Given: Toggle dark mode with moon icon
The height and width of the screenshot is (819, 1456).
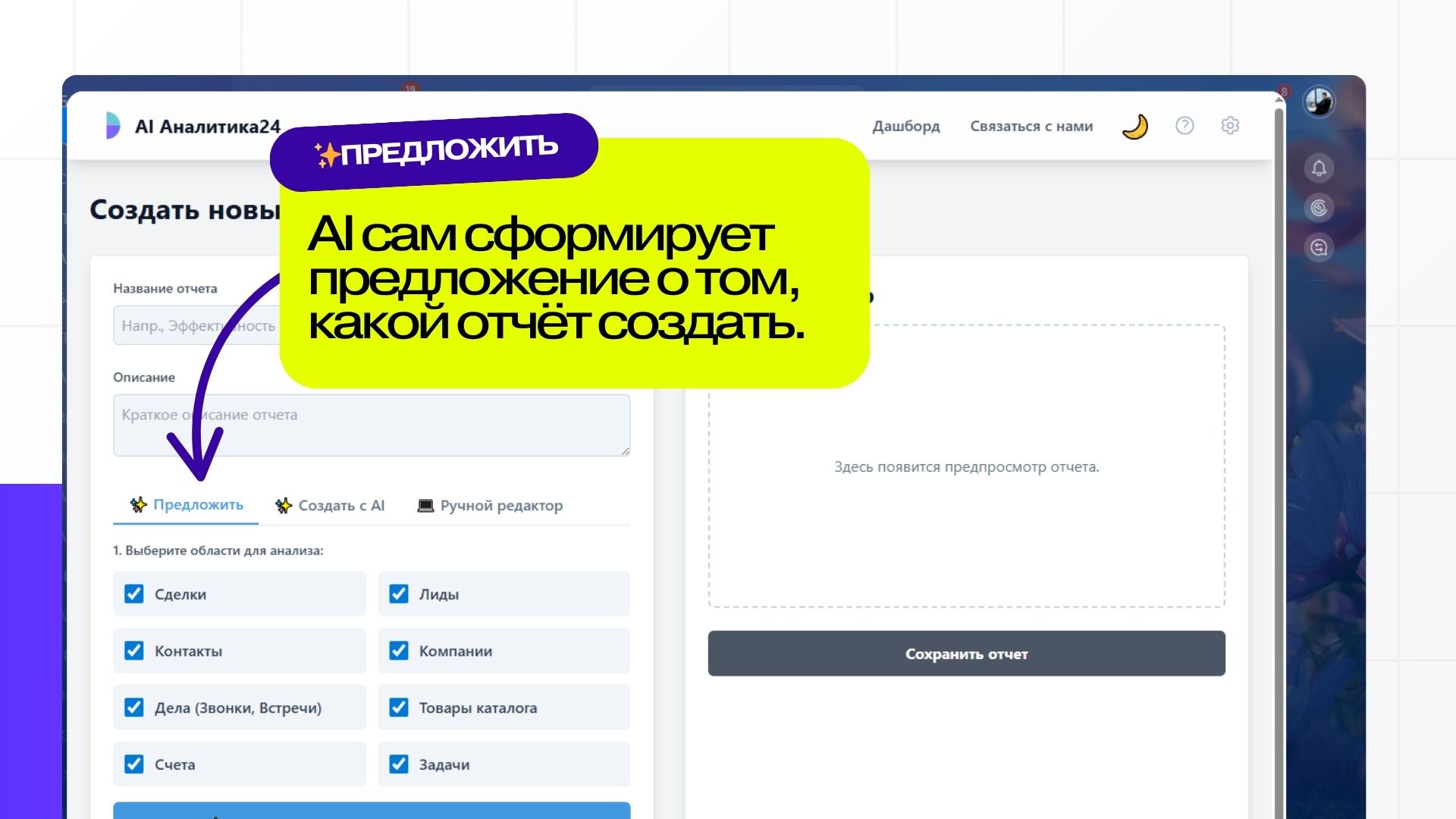Looking at the screenshot, I should coord(1135,127).
